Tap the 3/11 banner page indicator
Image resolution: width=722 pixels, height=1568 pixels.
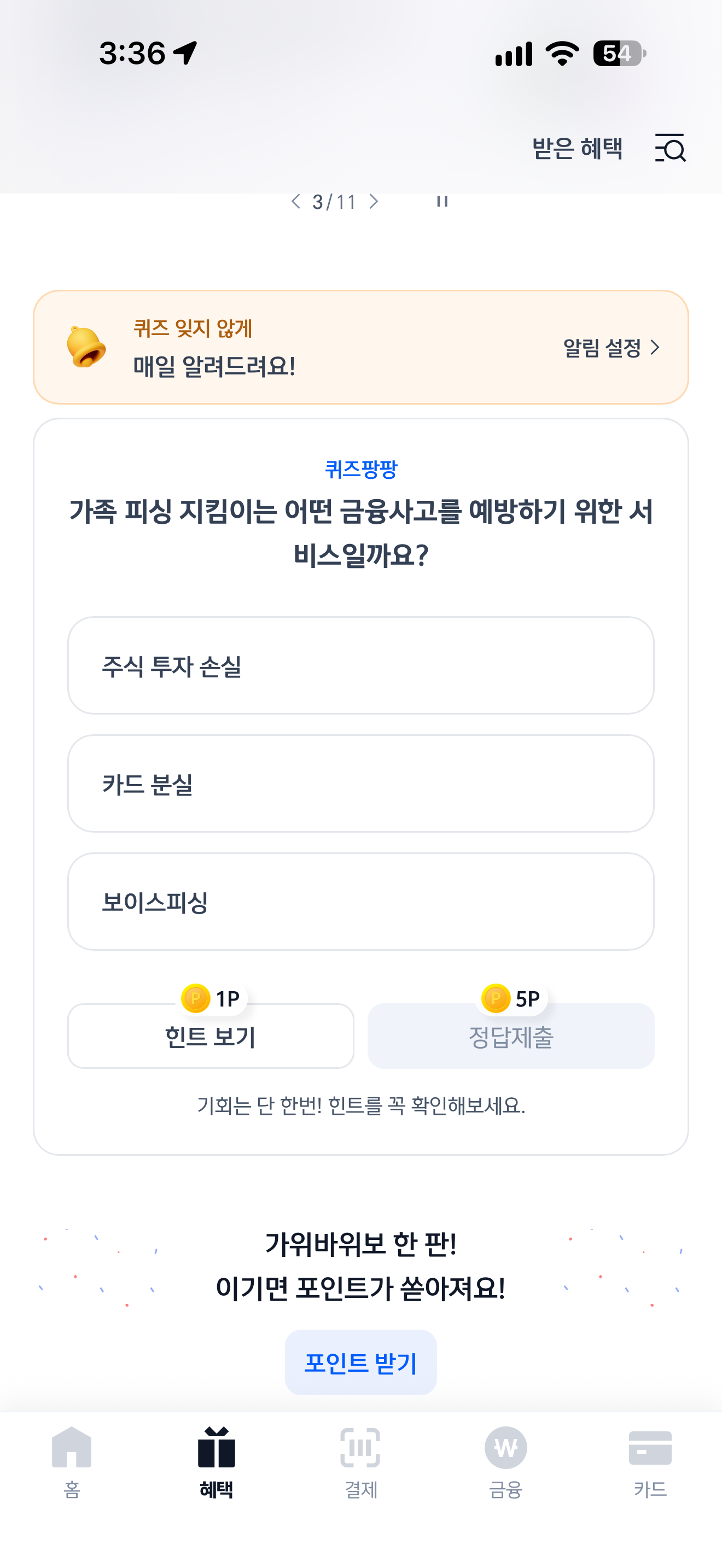pos(334,202)
